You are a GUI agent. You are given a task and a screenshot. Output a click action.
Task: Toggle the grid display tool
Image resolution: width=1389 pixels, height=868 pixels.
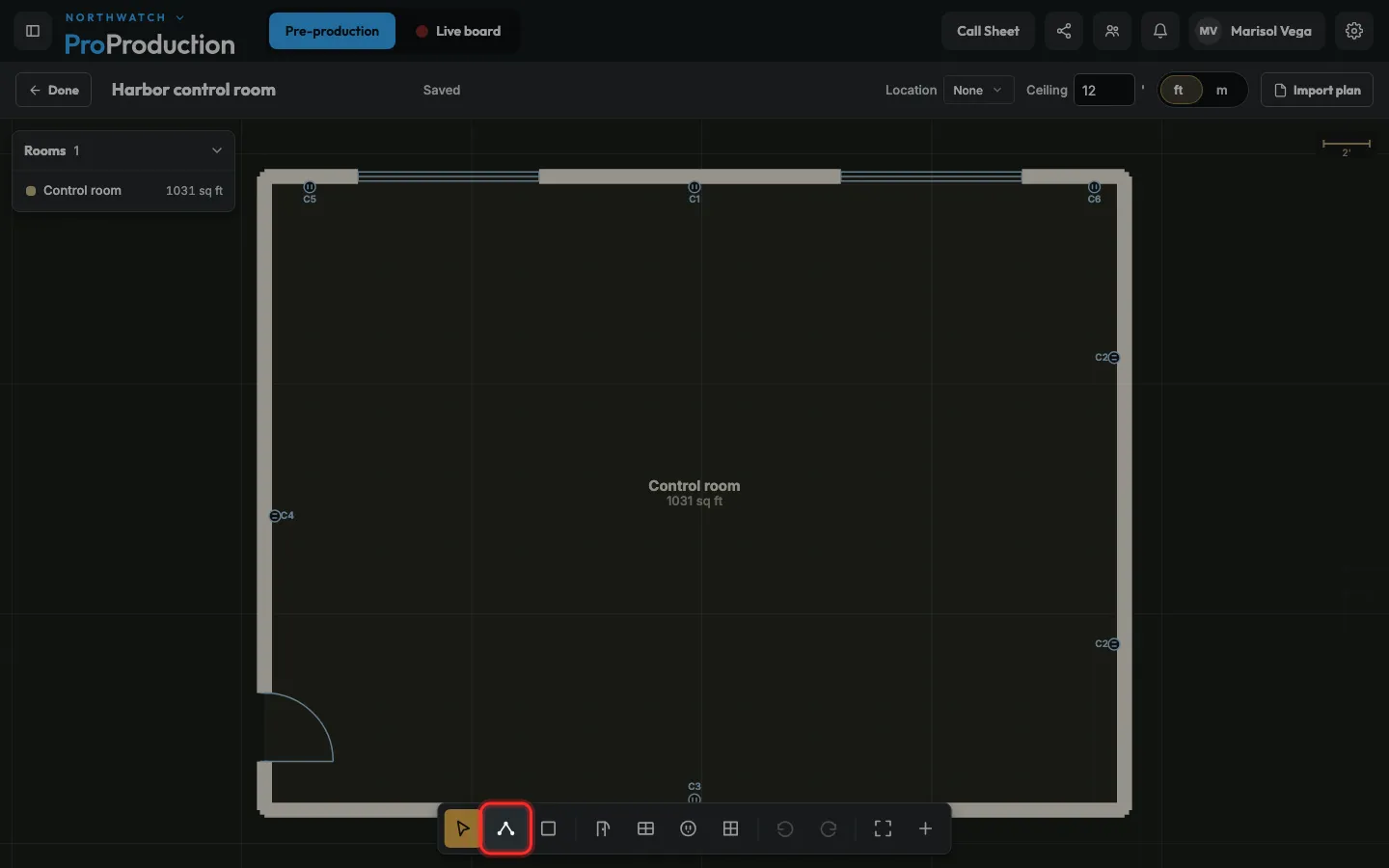pyautogui.click(x=731, y=828)
